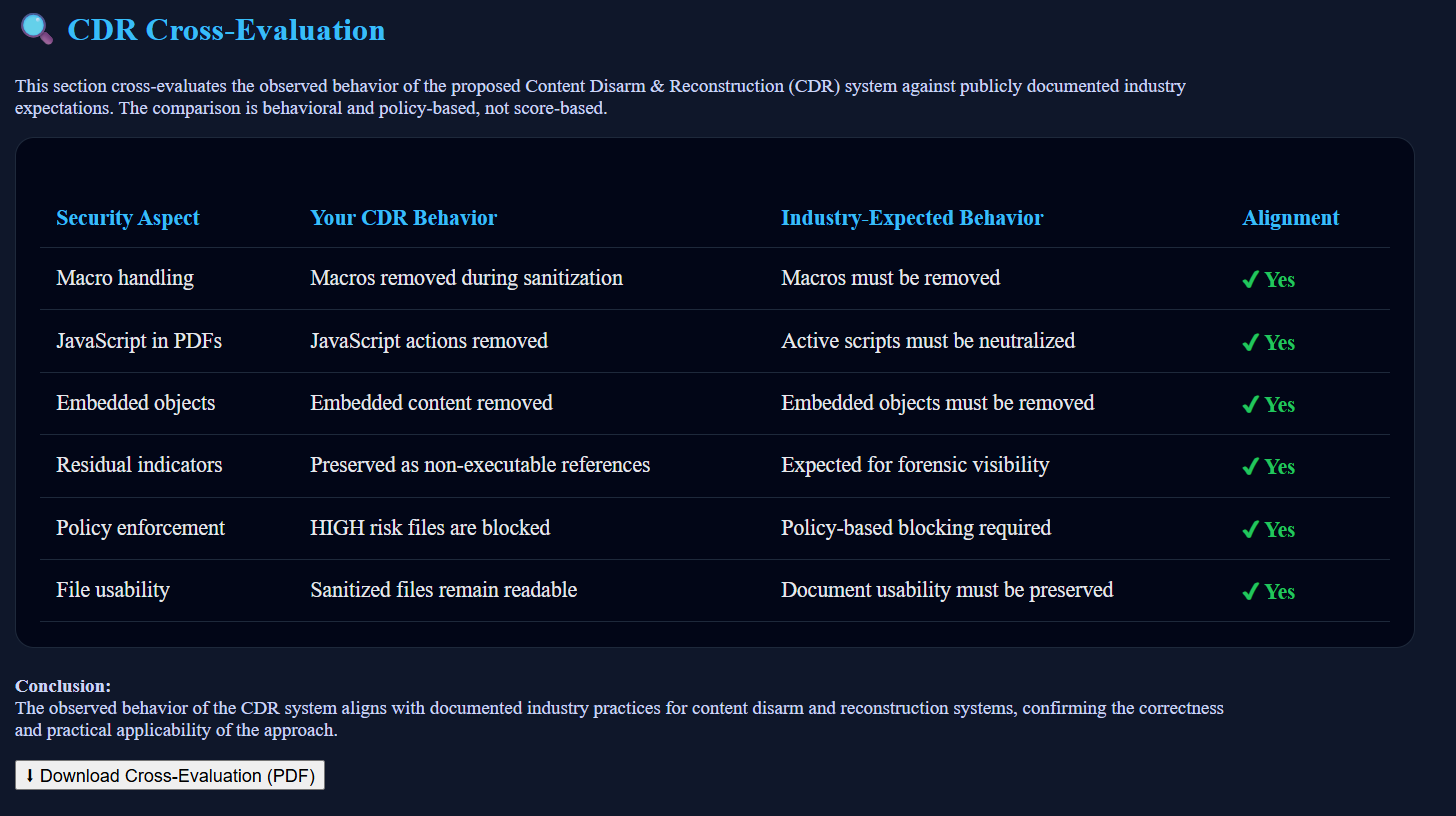Select the Security Aspect column header
This screenshot has height=816, width=1456.
coord(128,218)
